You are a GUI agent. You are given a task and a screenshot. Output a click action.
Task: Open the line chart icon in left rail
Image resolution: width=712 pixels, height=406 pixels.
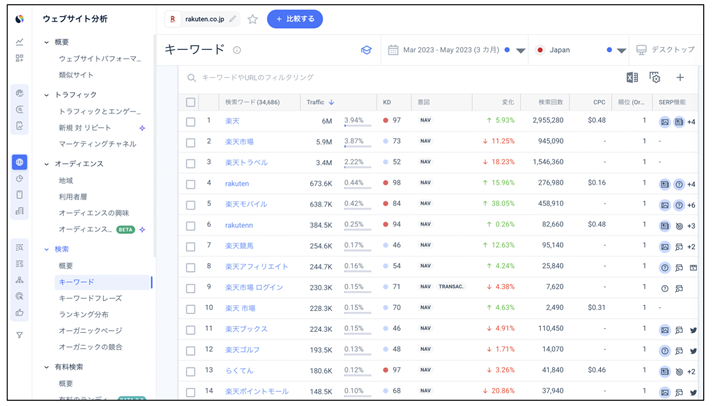tap(20, 42)
